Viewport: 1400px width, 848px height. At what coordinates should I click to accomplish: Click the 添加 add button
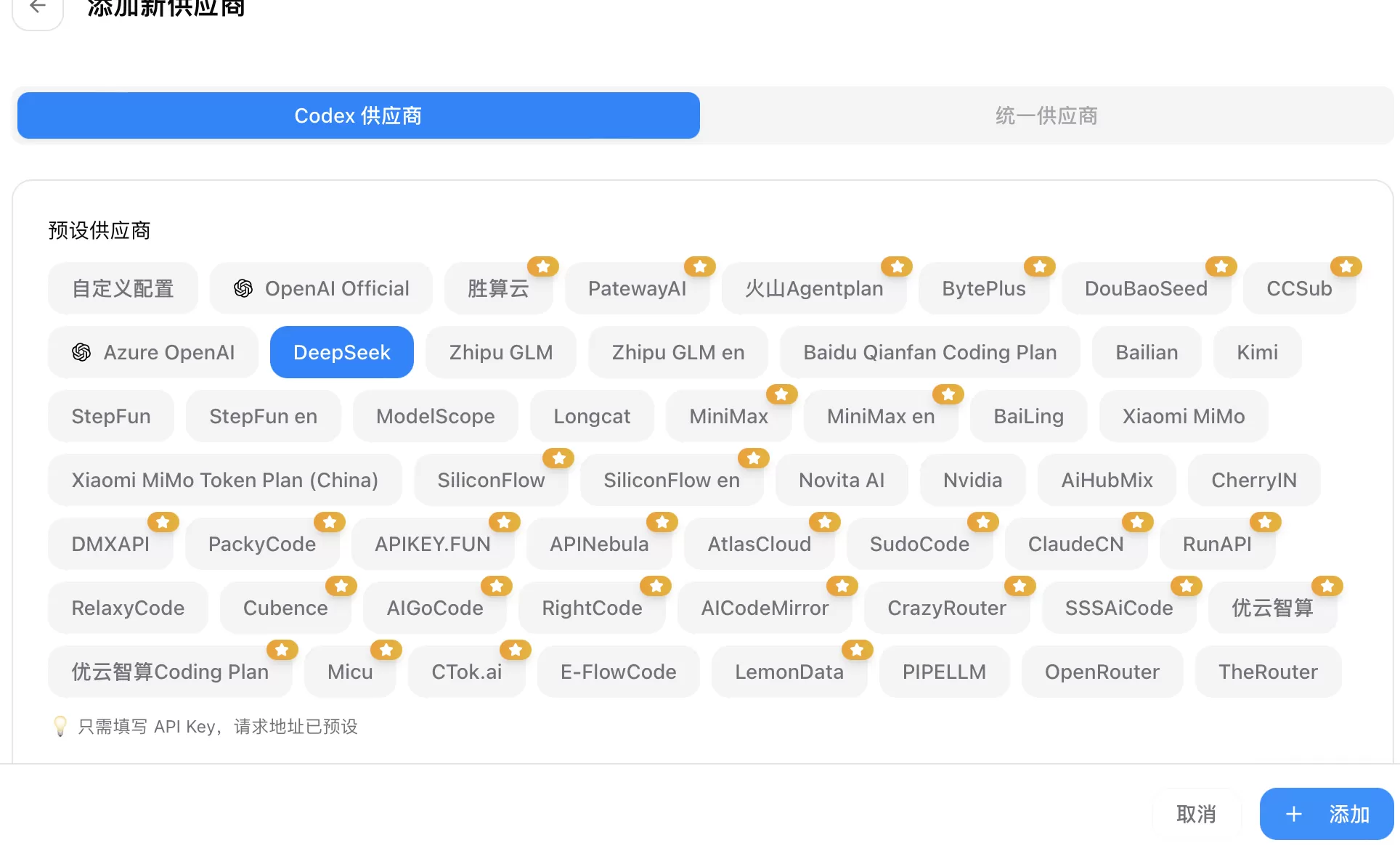coord(1327,814)
